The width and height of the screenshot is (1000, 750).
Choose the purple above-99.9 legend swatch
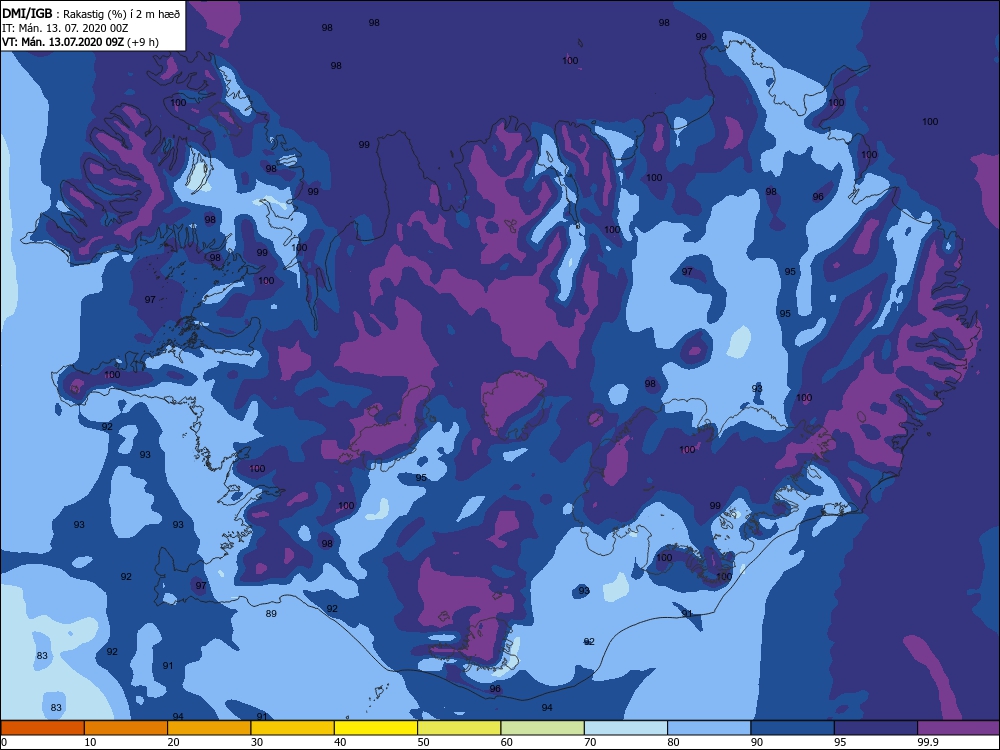[x=959, y=728]
